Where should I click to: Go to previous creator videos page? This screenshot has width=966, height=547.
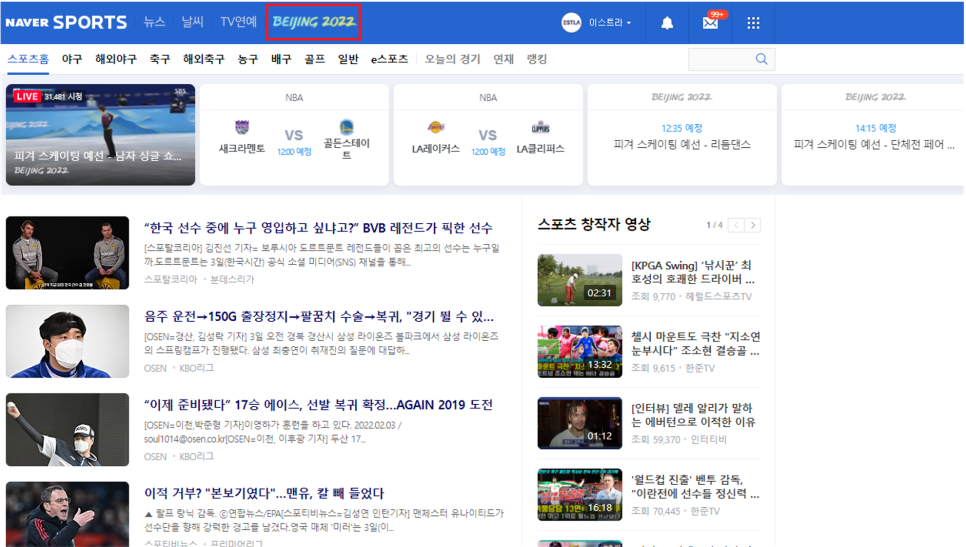(736, 225)
